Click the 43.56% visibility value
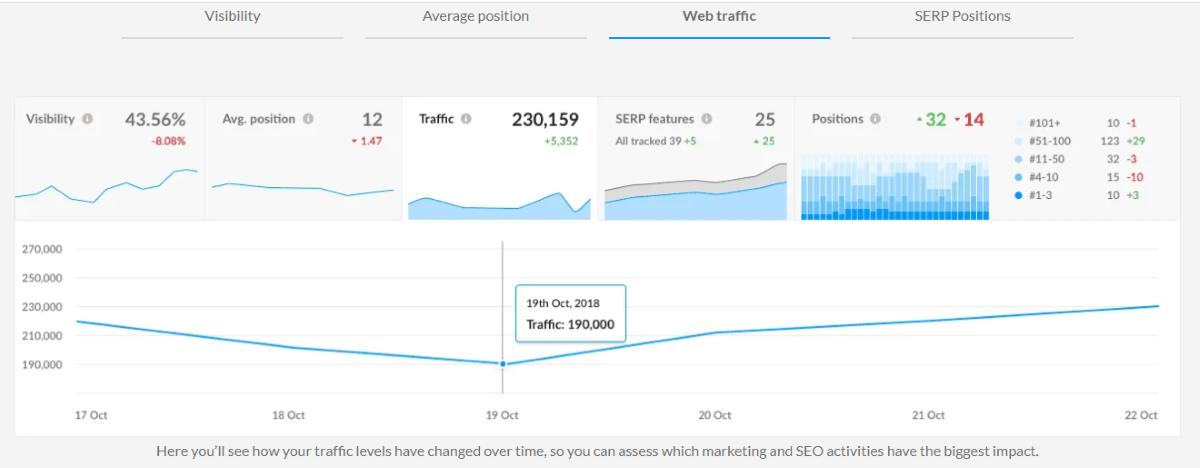The width and height of the screenshot is (1200, 468). 155,119
